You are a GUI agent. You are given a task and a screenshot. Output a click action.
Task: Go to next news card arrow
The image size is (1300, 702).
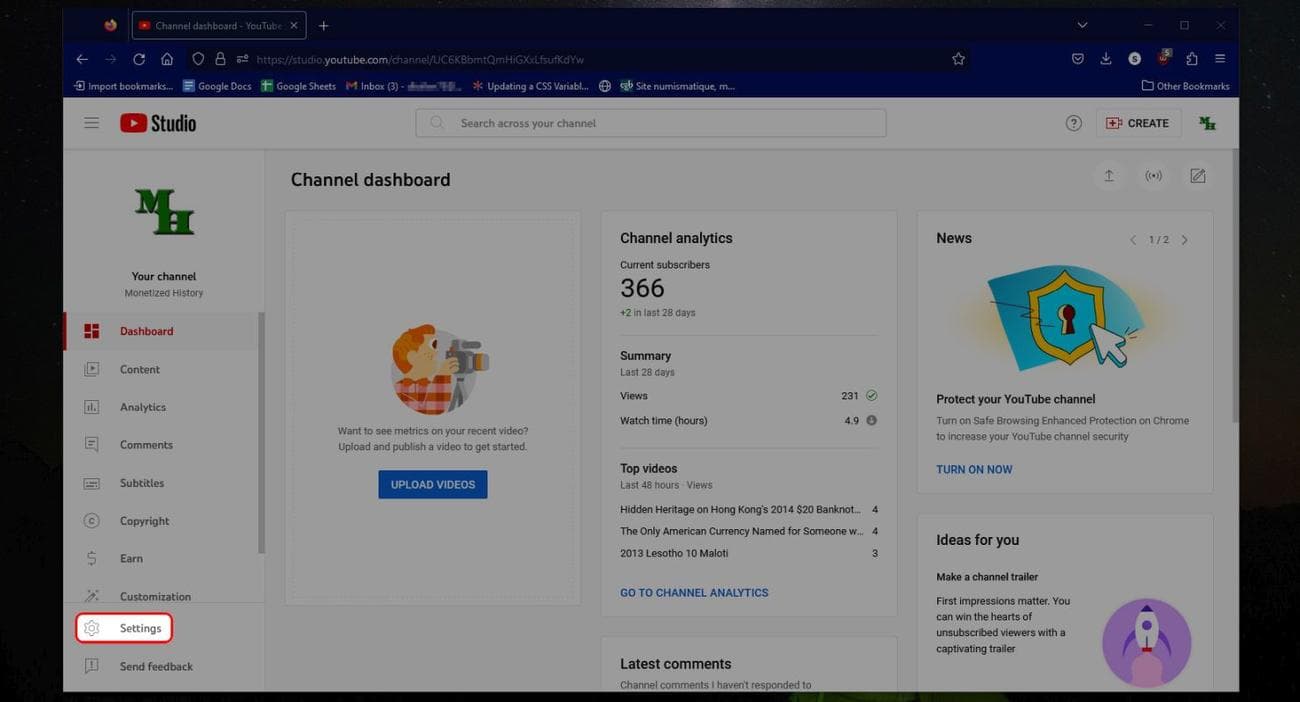pyautogui.click(x=1185, y=240)
